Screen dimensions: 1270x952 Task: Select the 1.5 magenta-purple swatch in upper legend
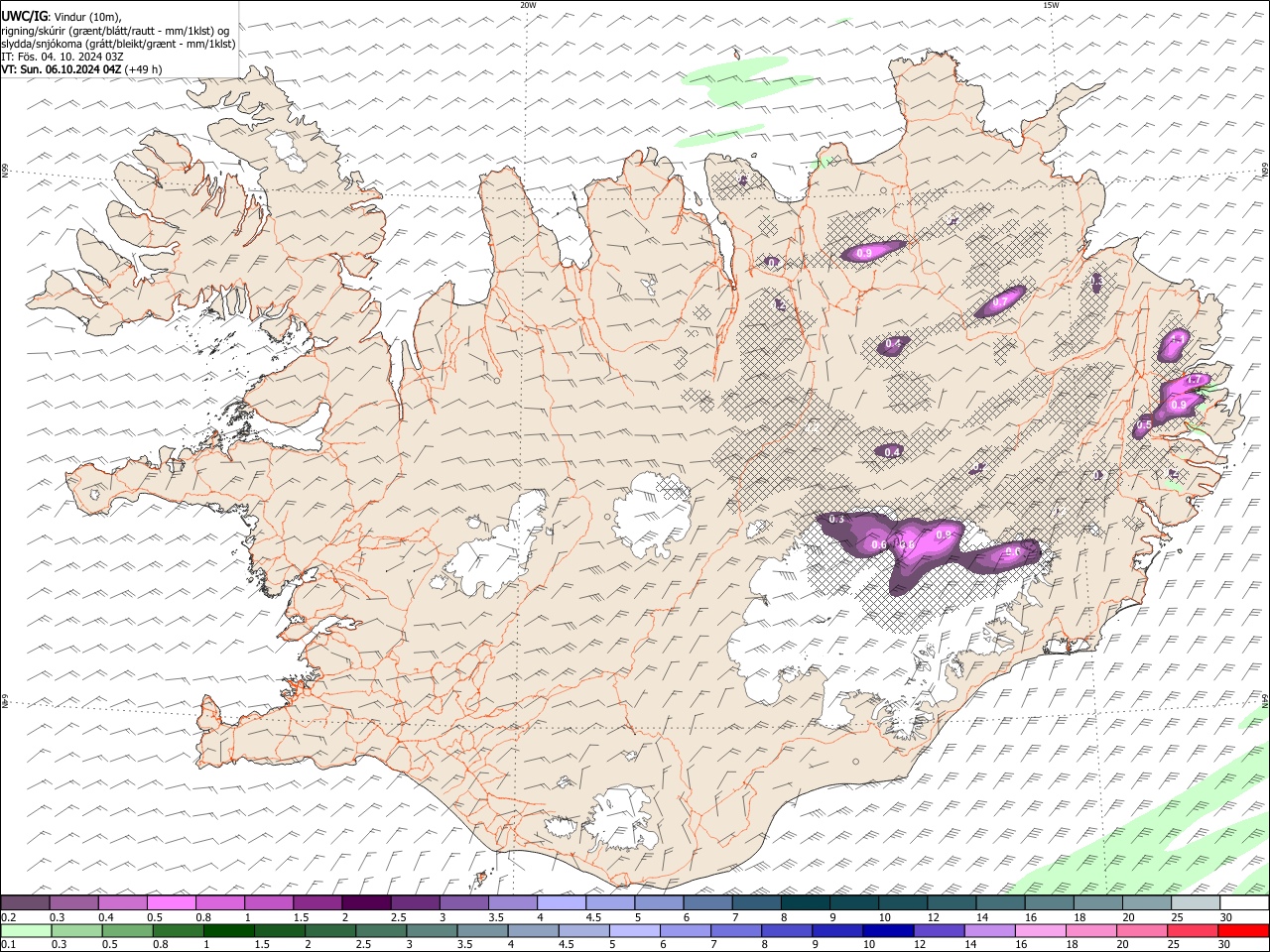[317, 902]
